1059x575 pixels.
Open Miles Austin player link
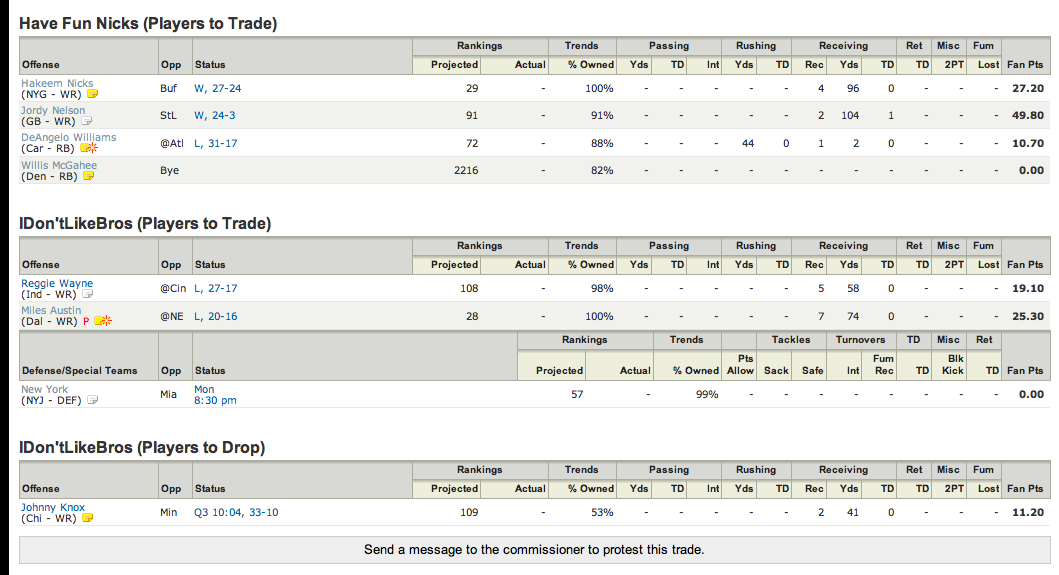coord(51,310)
